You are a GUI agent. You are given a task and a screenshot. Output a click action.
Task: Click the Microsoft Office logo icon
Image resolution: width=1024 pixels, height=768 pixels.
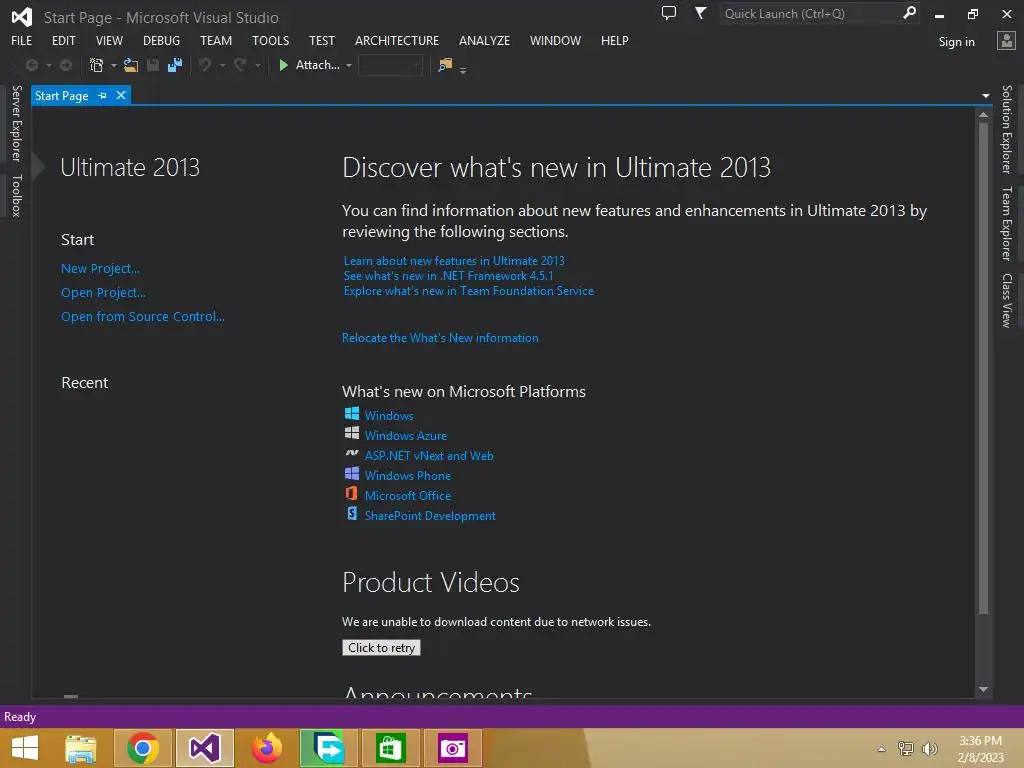(351, 493)
